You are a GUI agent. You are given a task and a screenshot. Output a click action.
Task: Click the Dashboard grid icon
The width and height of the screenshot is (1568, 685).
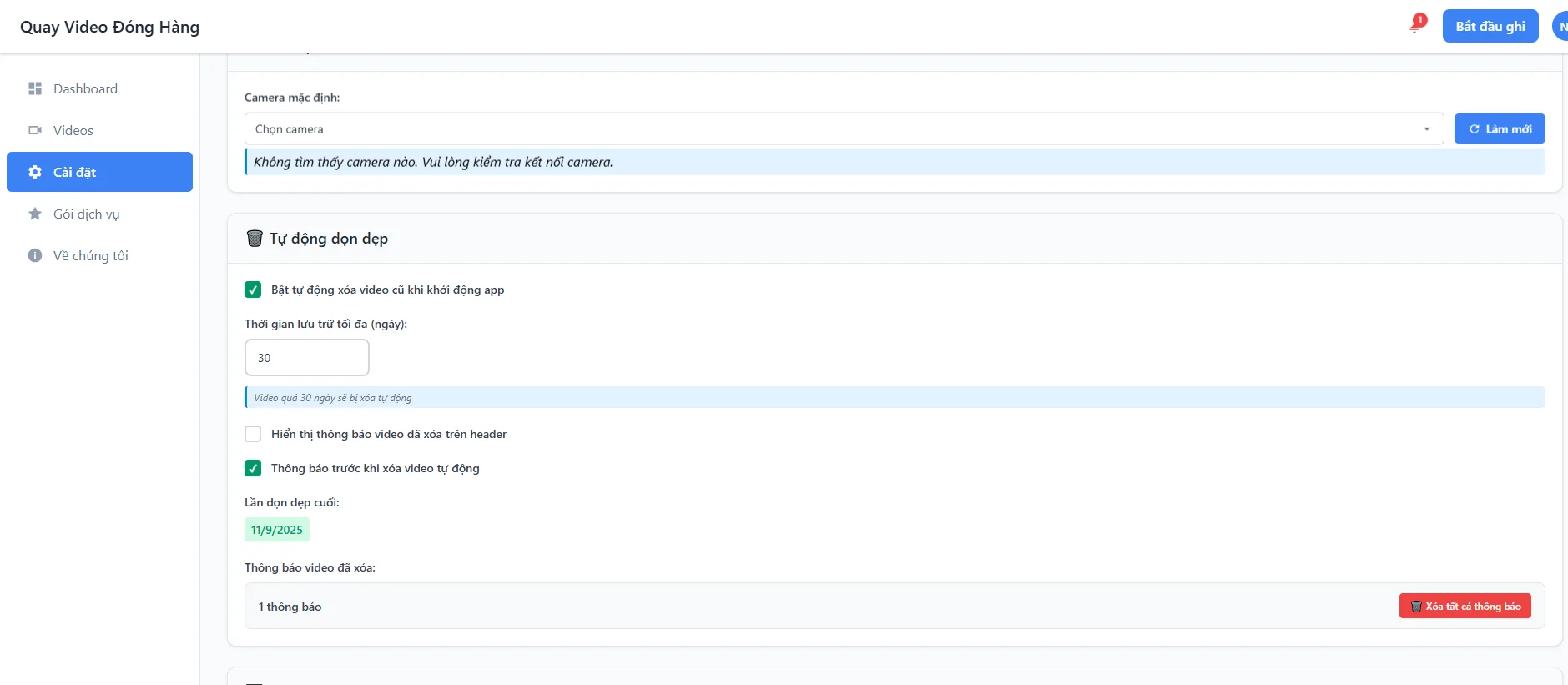click(35, 88)
